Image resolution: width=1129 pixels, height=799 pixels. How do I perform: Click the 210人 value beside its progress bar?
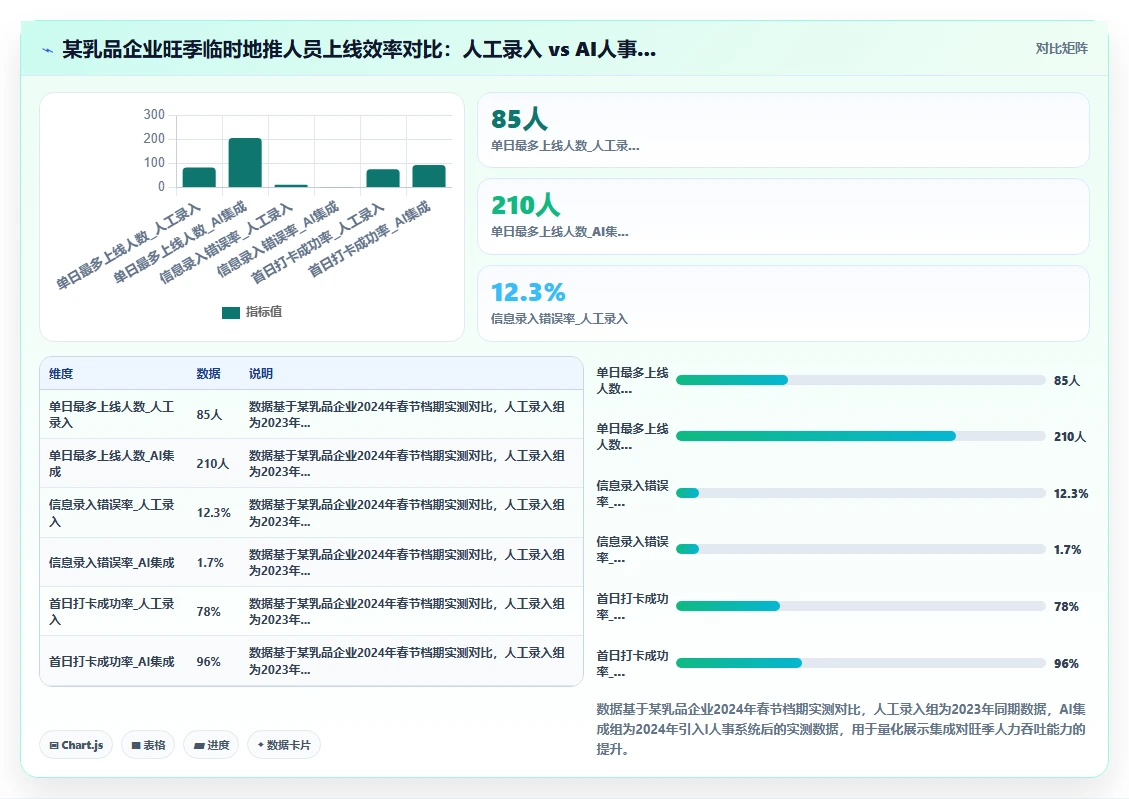pyautogui.click(x=1070, y=437)
